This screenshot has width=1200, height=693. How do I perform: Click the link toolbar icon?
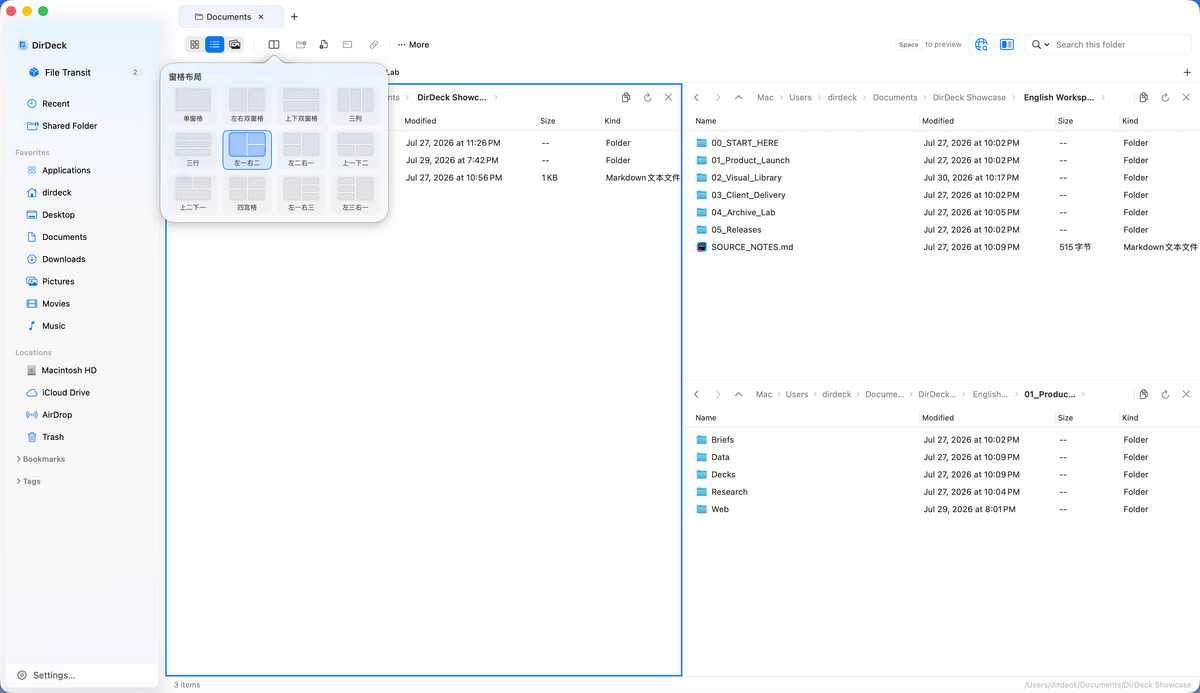(x=374, y=45)
